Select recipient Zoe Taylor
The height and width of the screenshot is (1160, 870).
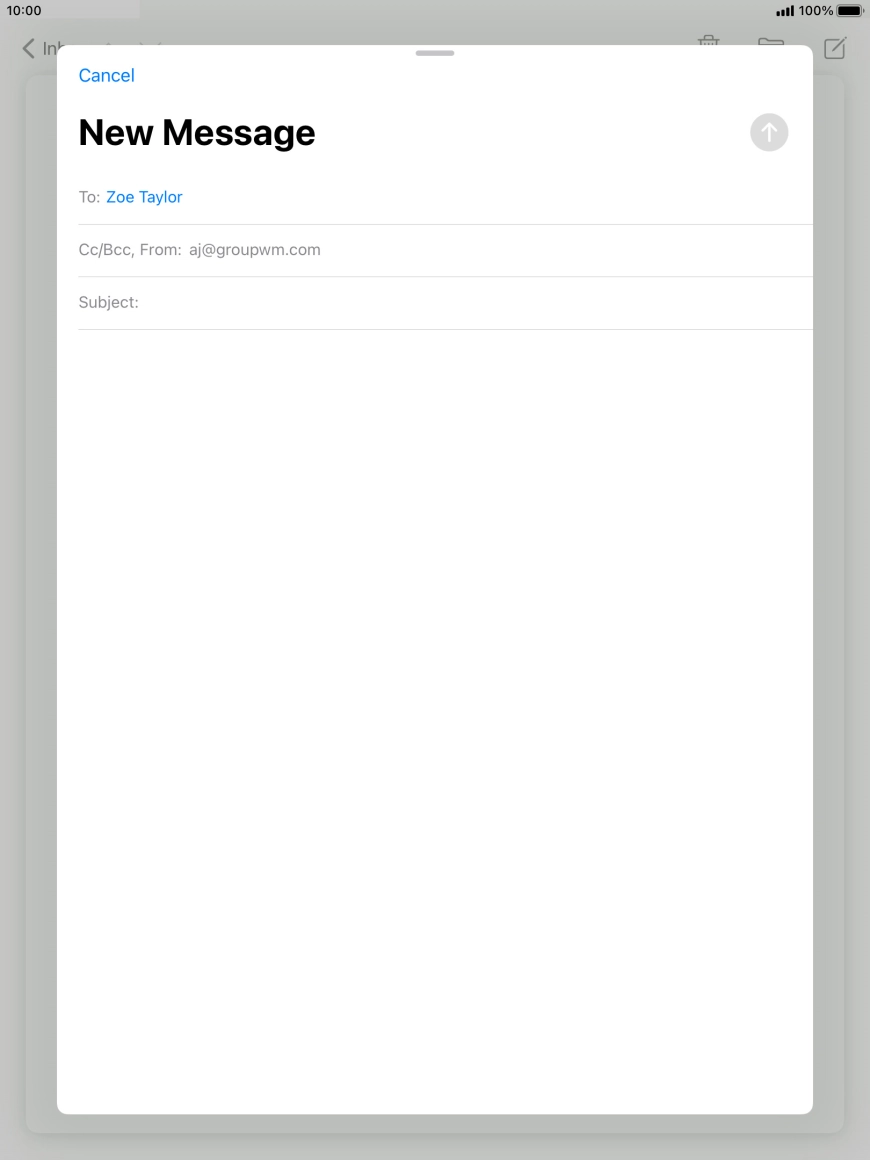click(144, 196)
